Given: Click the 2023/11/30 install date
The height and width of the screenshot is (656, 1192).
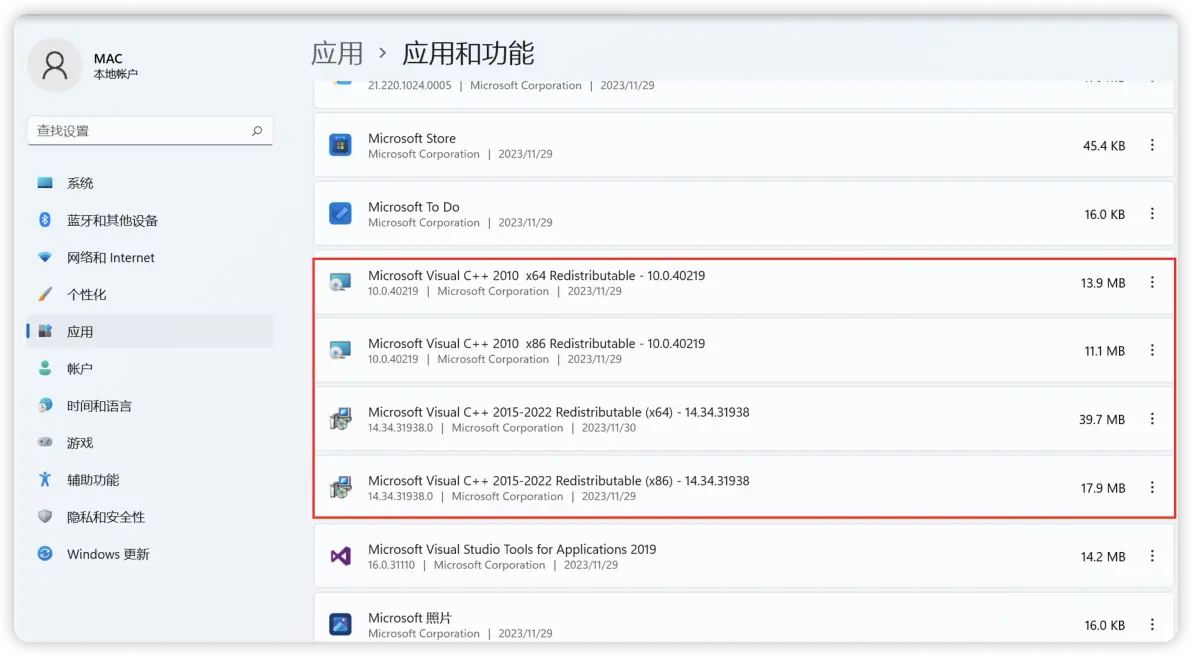Looking at the screenshot, I should (x=609, y=428).
